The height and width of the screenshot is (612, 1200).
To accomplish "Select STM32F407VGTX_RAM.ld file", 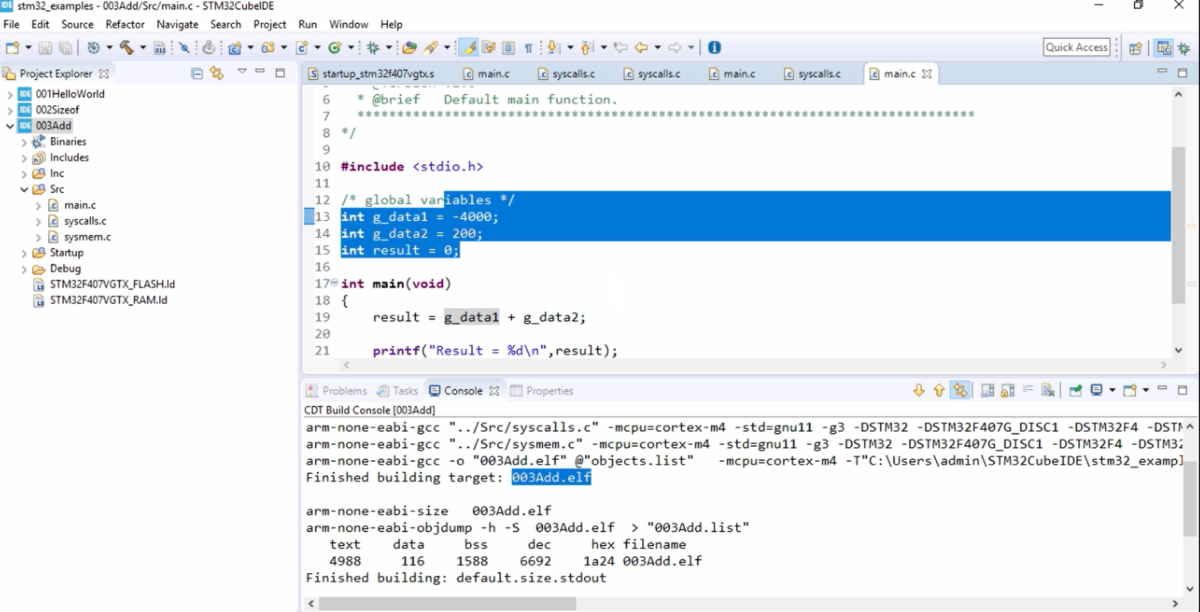I will point(100,300).
